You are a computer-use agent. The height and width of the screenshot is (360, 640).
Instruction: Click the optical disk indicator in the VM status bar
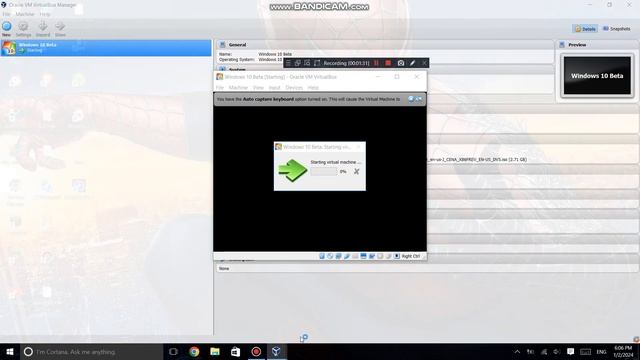(330, 256)
